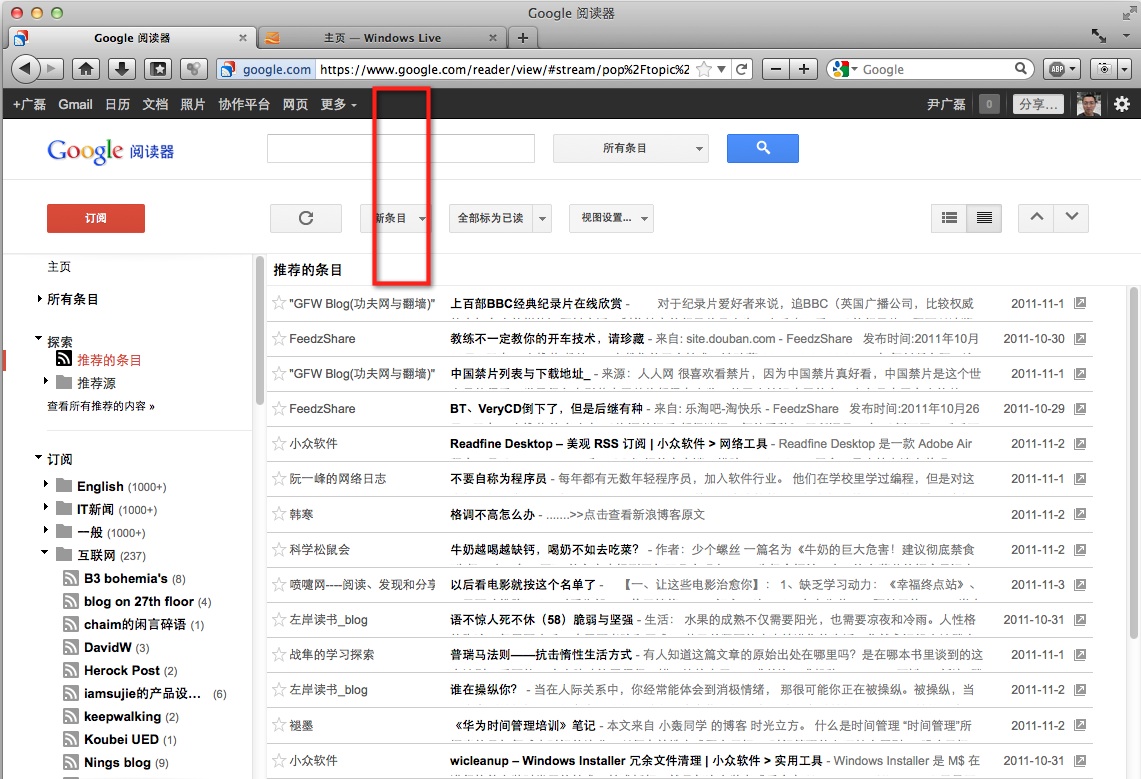Open 协作平台 from the Google bar
The width and height of the screenshot is (1141, 779).
tap(244, 104)
